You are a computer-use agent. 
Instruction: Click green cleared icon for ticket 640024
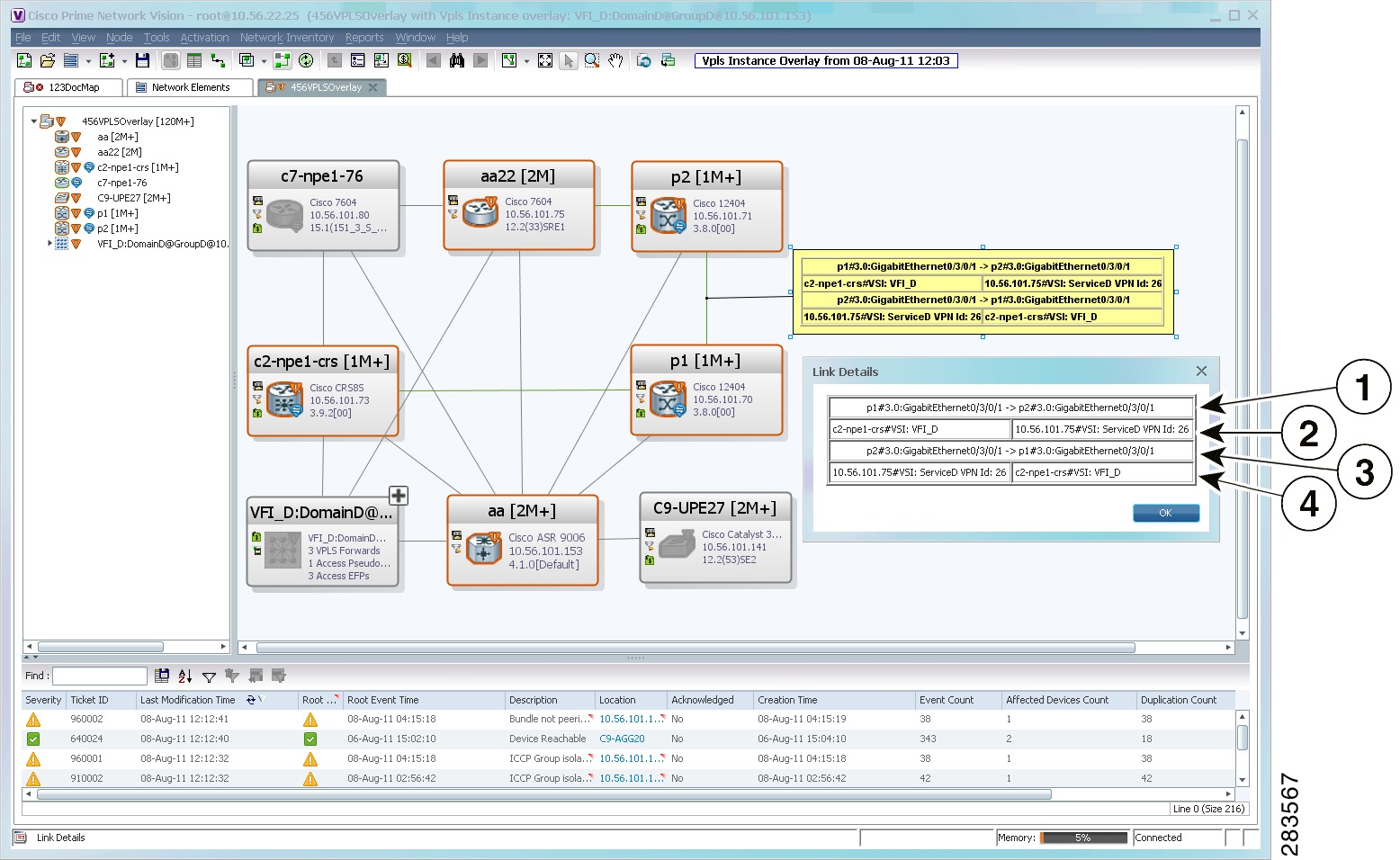tap(33, 739)
